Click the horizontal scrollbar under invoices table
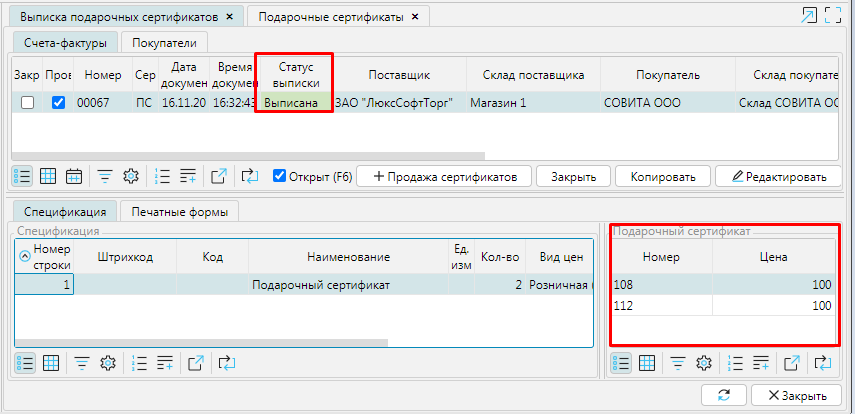 click(x=250, y=156)
